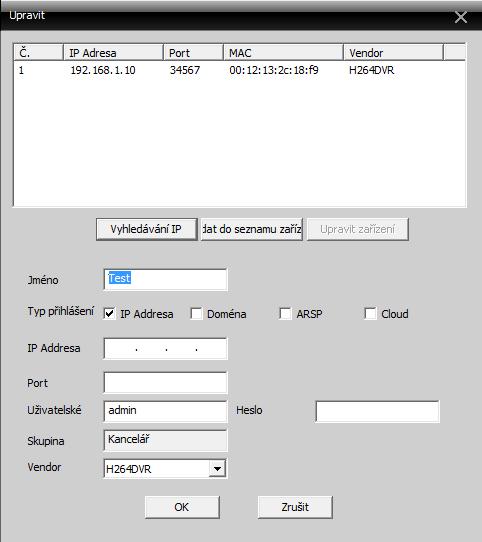
Task: Select device row 192.168.1.10
Action: pos(240,70)
